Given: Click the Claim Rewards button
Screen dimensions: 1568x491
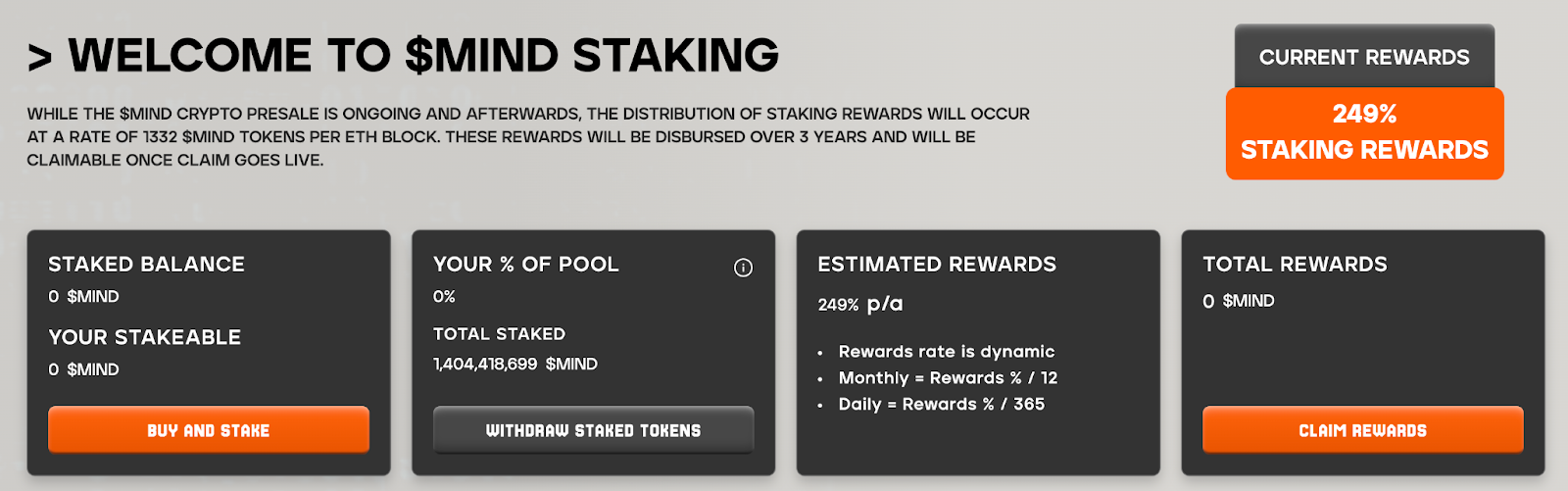Looking at the screenshot, I should (1362, 430).
